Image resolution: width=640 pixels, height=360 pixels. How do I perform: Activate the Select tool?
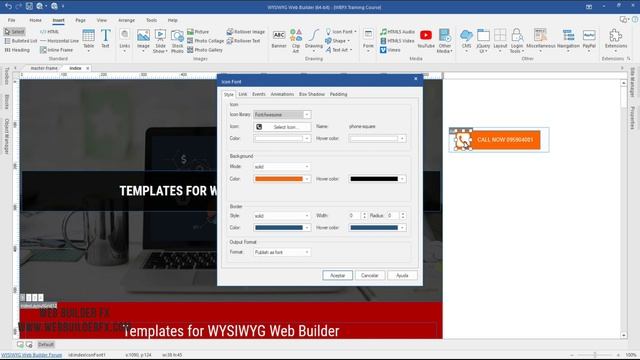(x=15, y=31)
